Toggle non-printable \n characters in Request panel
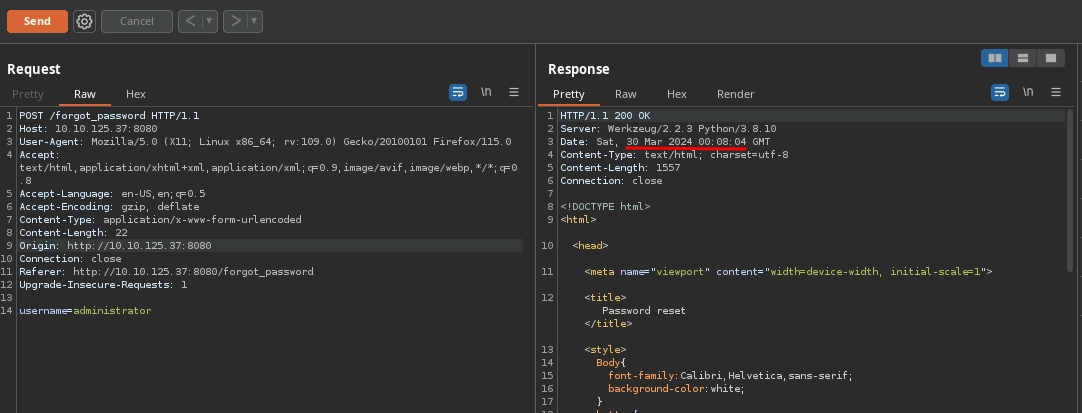The height and width of the screenshot is (413, 1082). (x=486, y=92)
